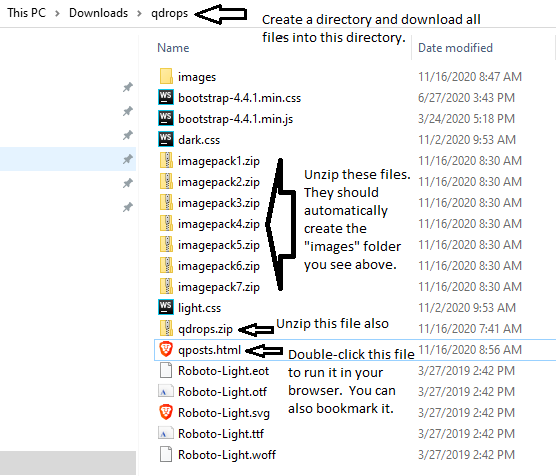Select the Brave icon next to qposts.html
The width and height of the screenshot is (556, 476).
click(166, 349)
